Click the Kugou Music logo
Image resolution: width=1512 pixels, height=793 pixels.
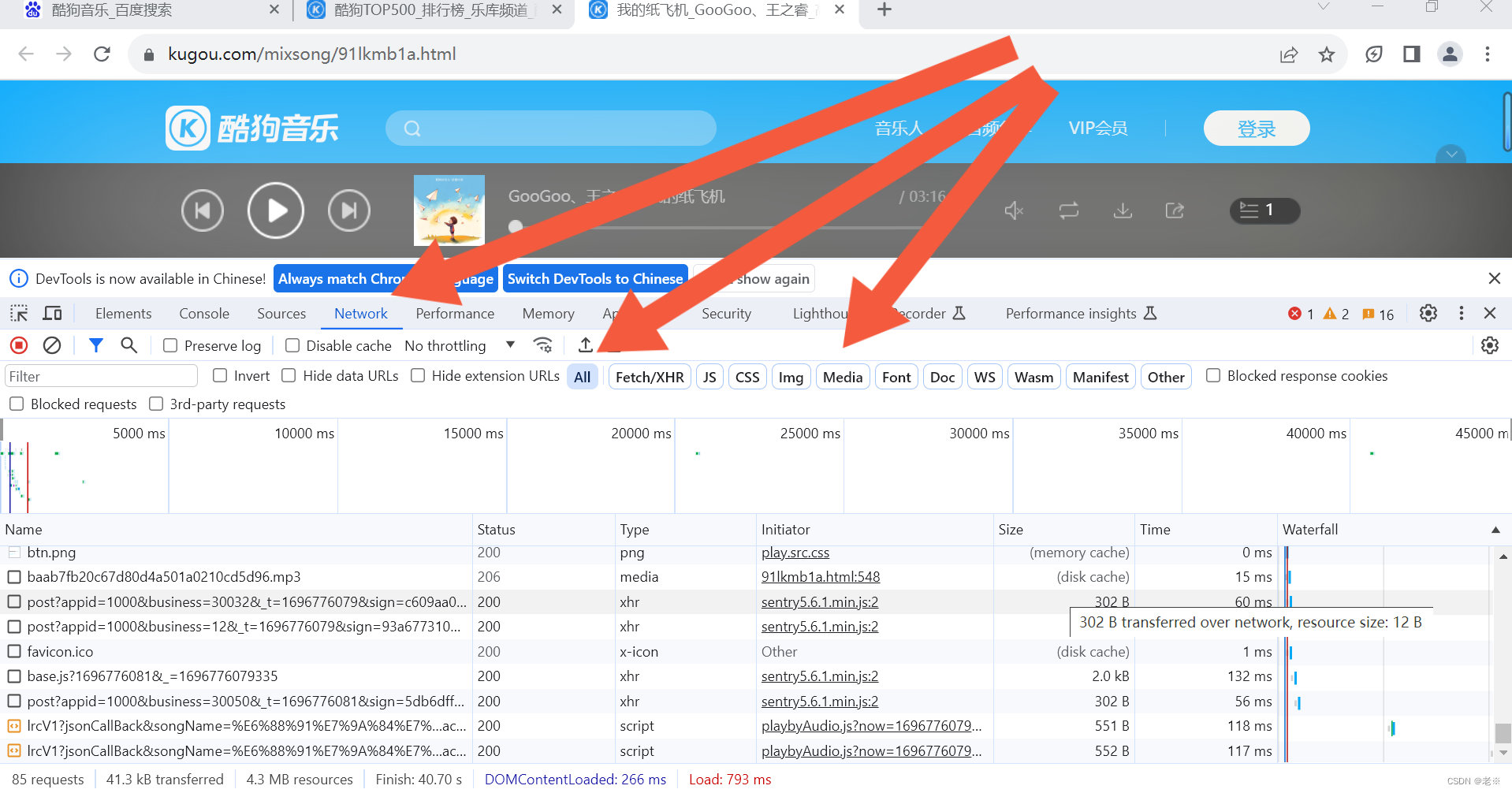(x=252, y=128)
